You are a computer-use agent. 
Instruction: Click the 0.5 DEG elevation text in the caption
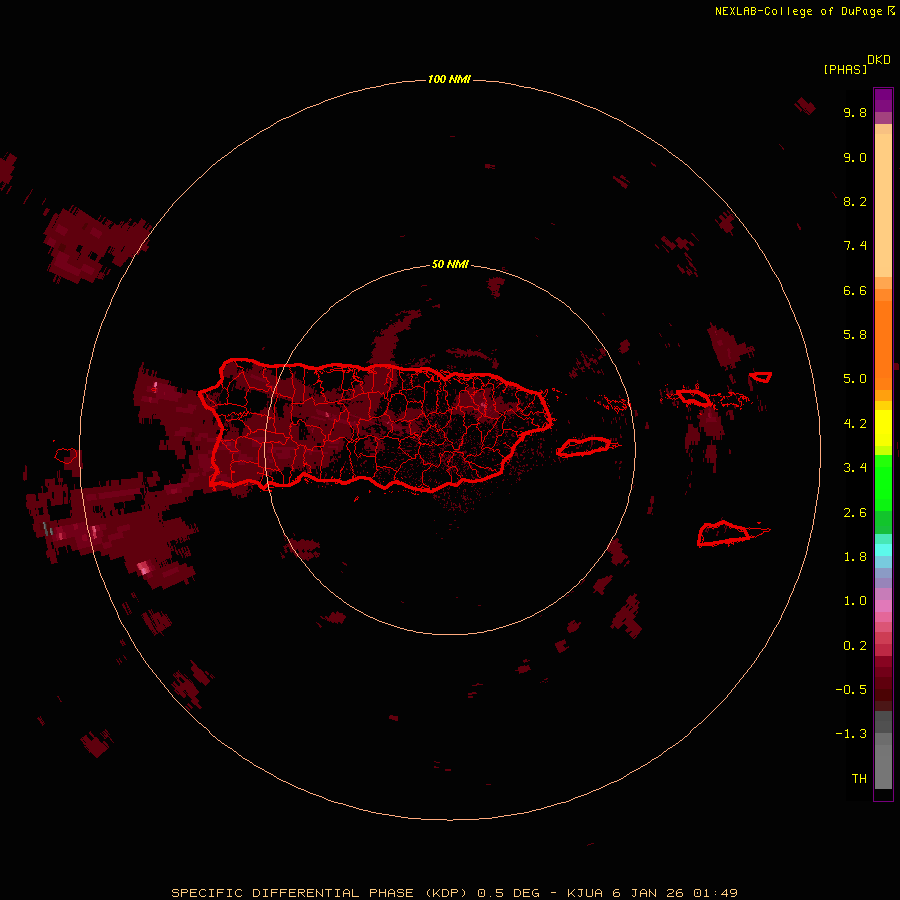pos(509,893)
